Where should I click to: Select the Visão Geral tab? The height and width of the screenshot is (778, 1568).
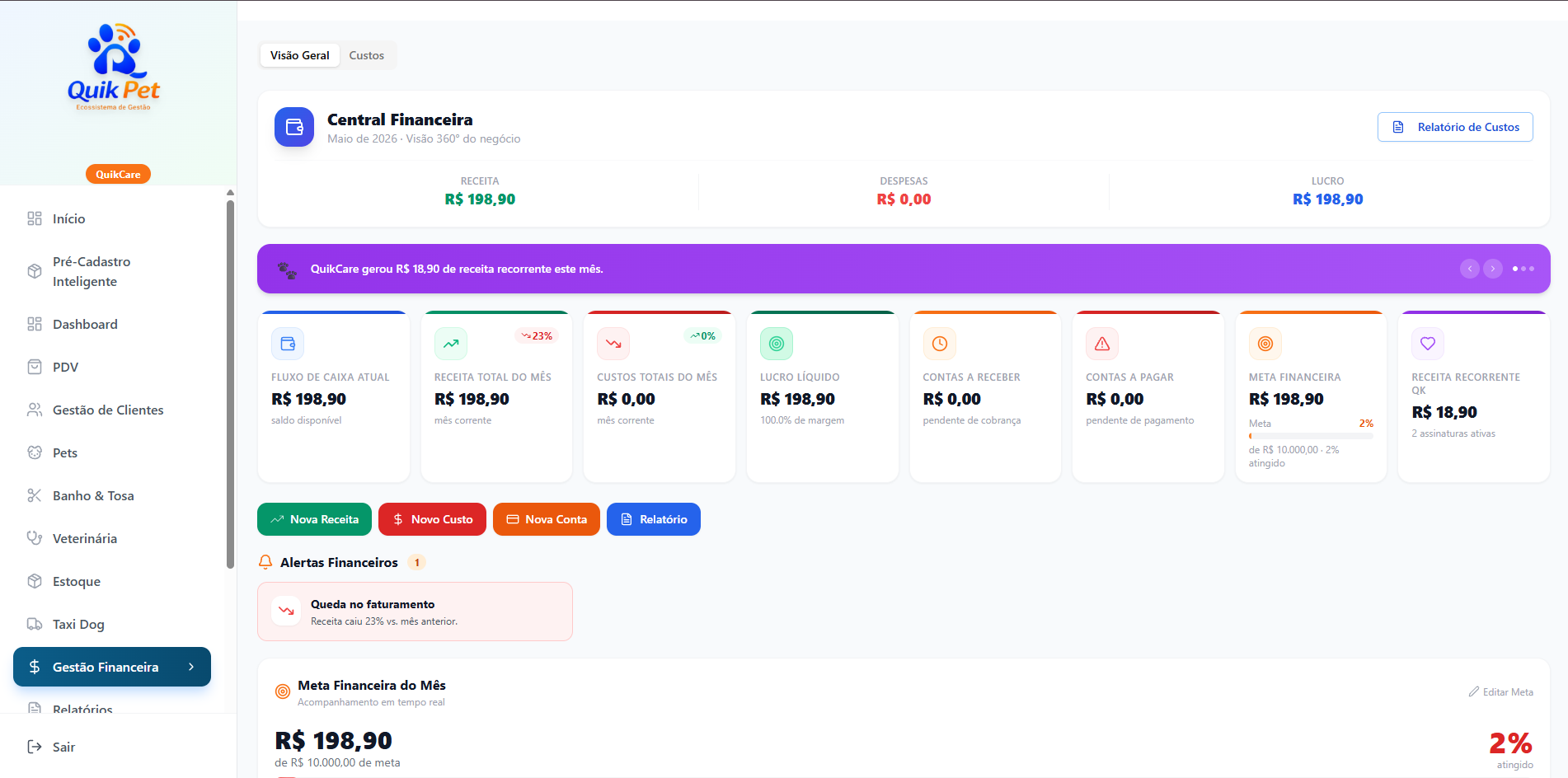pyautogui.click(x=300, y=55)
